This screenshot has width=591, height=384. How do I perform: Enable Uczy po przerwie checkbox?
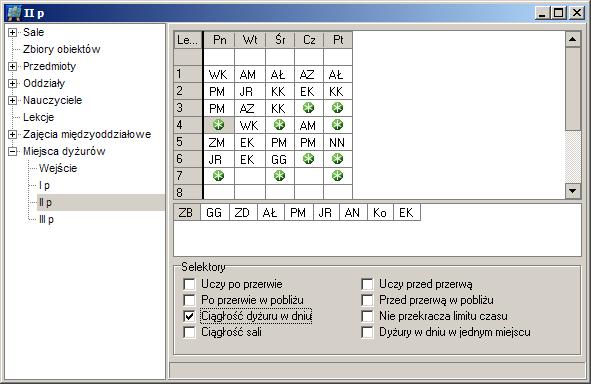click(x=189, y=284)
